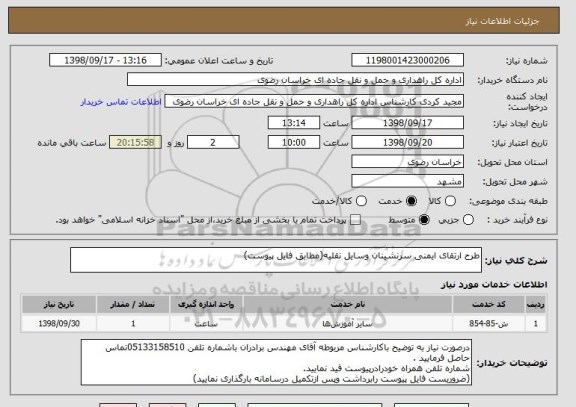Screen dimensions: 576x407
Task: Click the validity date field 1398/09/20
Action: tap(407, 142)
